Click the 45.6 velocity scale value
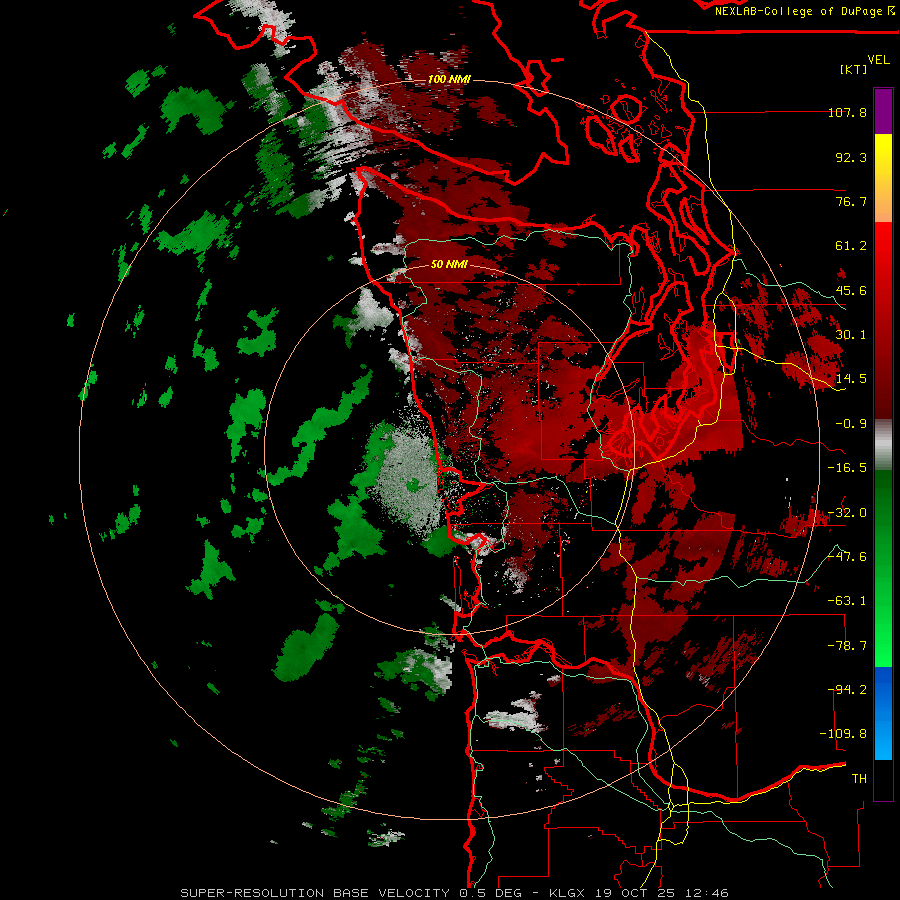 point(851,290)
